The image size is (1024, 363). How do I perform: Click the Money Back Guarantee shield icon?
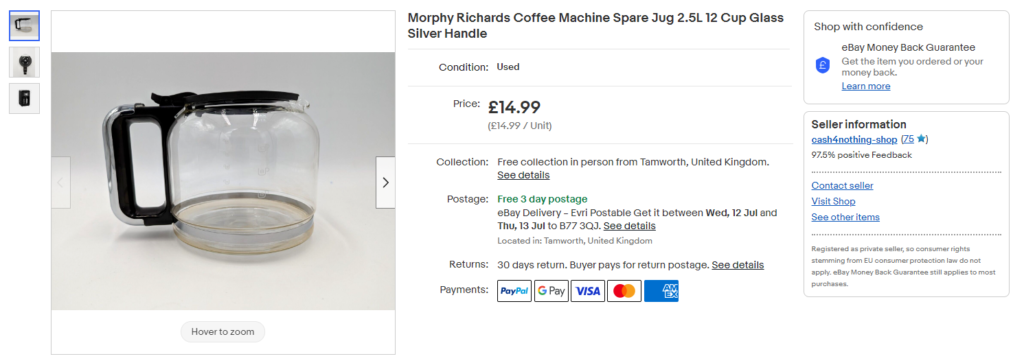coord(823,65)
